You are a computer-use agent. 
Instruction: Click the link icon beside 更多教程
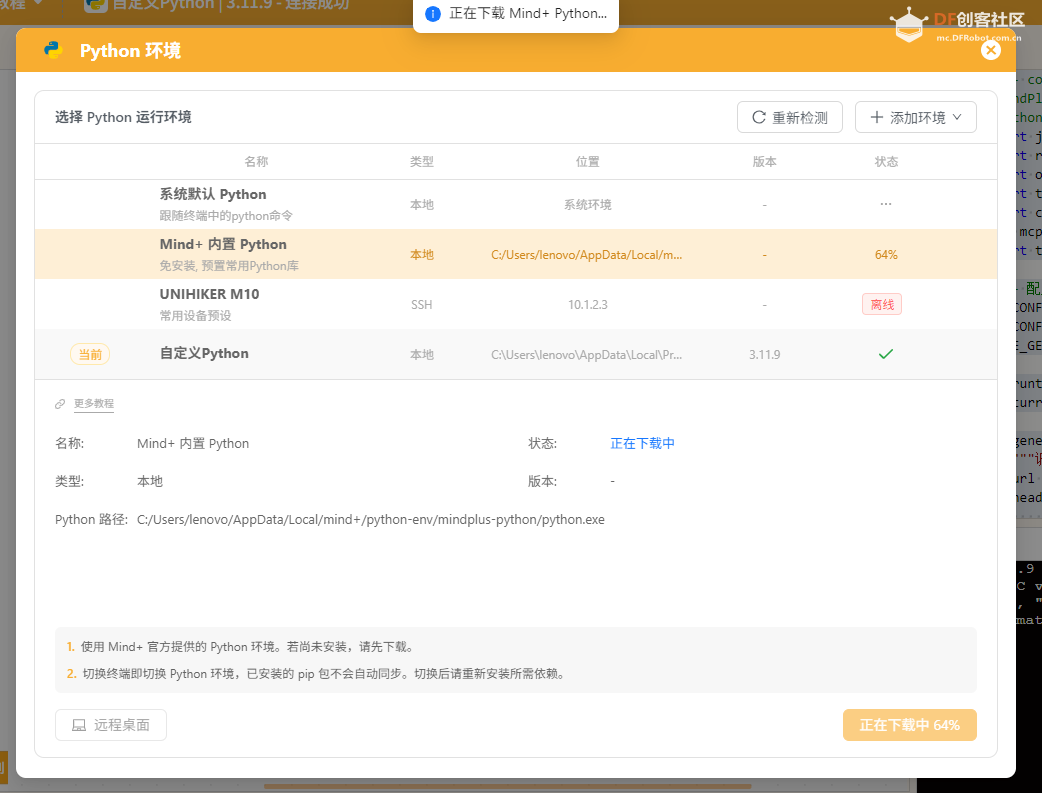[60, 404]
